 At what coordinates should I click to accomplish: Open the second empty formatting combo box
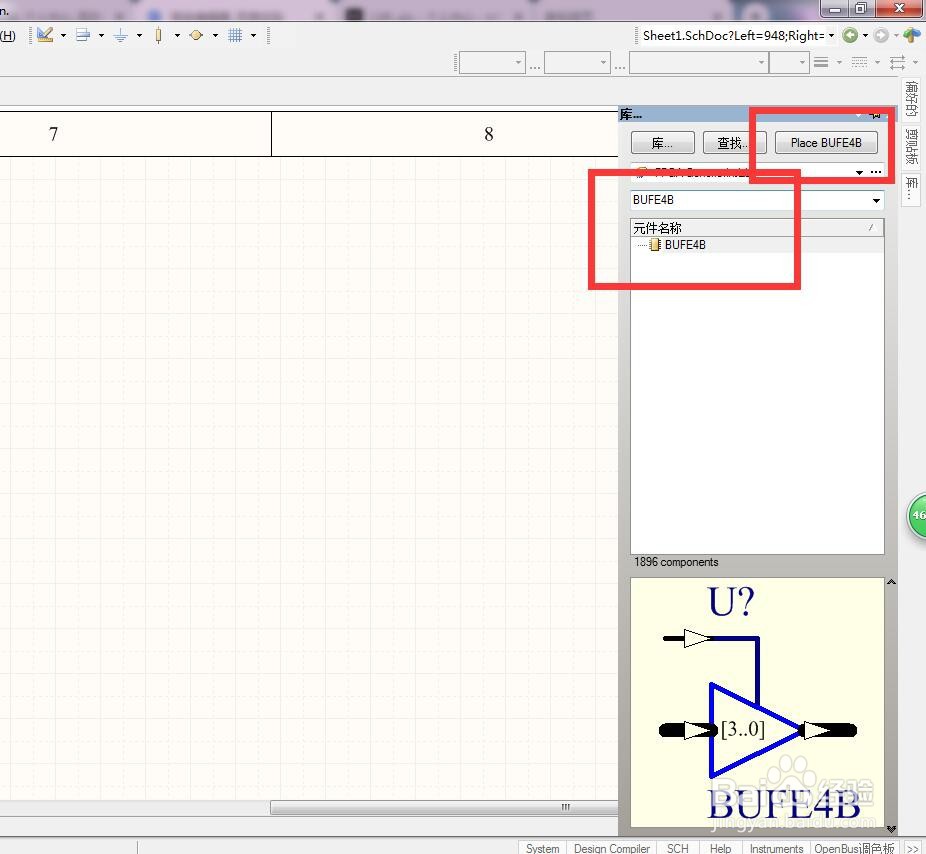(x=577, y=63)
